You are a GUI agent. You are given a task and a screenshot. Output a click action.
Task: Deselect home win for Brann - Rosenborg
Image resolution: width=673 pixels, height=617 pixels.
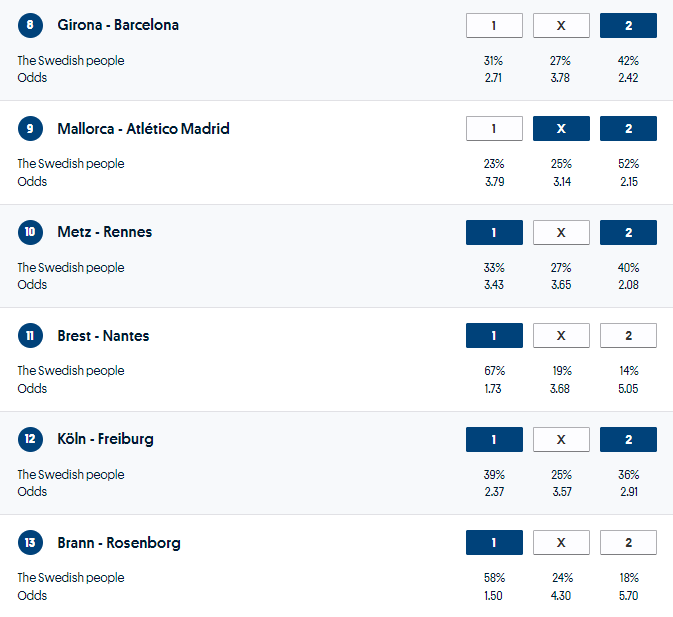tap(494, 543)
